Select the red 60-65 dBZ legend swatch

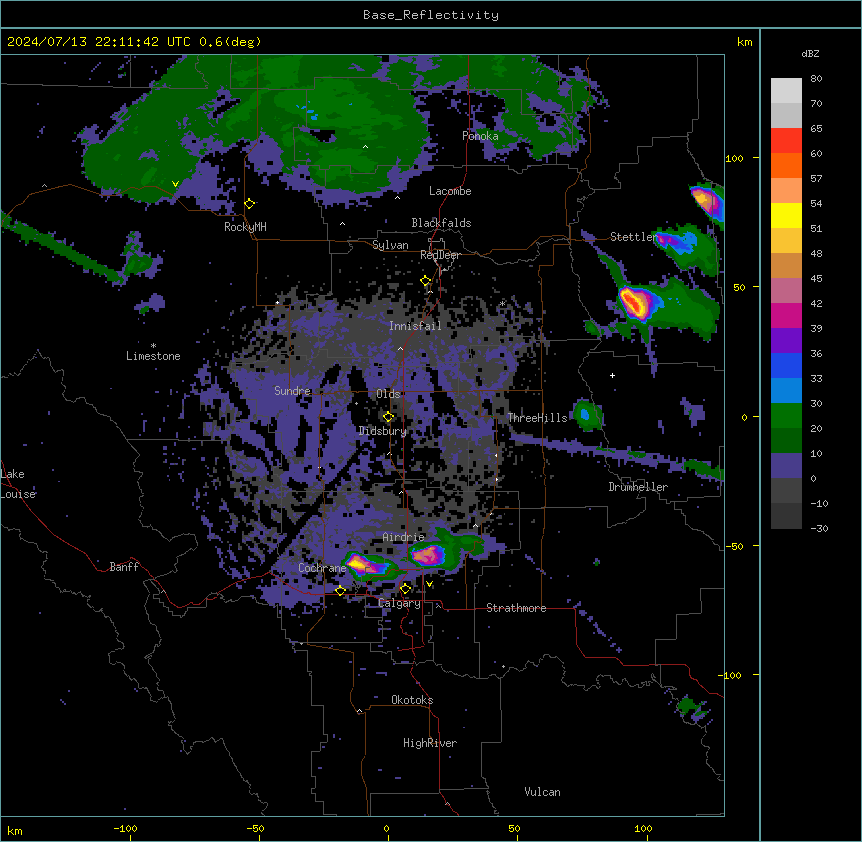pyautogui.click(x=786, y=141)
